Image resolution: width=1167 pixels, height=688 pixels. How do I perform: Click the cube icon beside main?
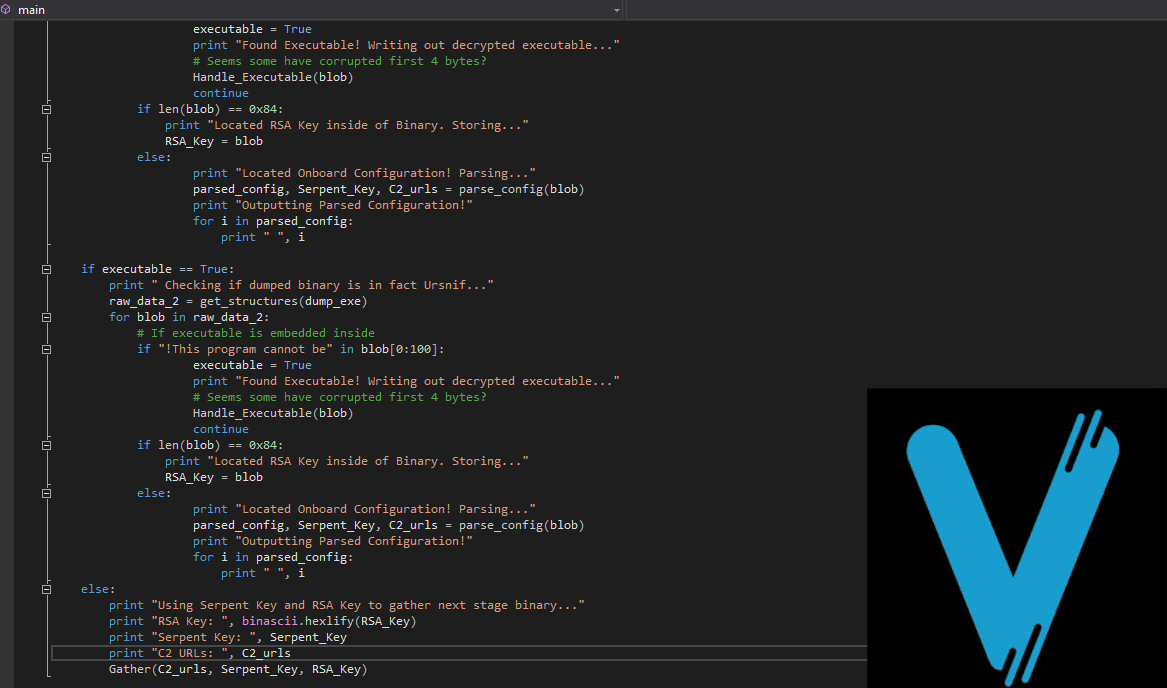tap(7, 10)
